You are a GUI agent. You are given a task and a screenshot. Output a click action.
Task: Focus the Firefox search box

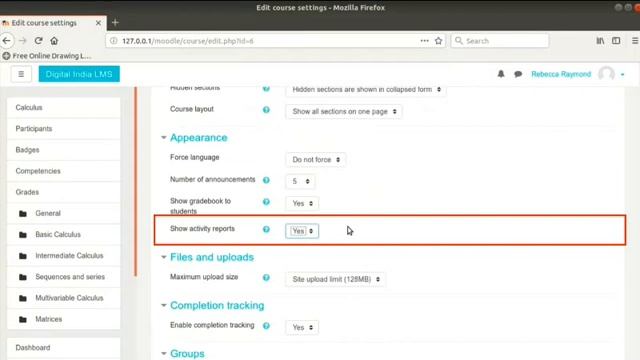pyautogui.click(x=500, y=41)
